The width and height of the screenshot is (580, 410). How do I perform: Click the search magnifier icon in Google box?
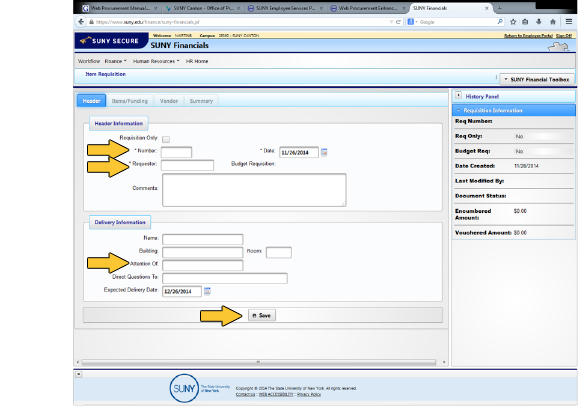coord(500,22)
